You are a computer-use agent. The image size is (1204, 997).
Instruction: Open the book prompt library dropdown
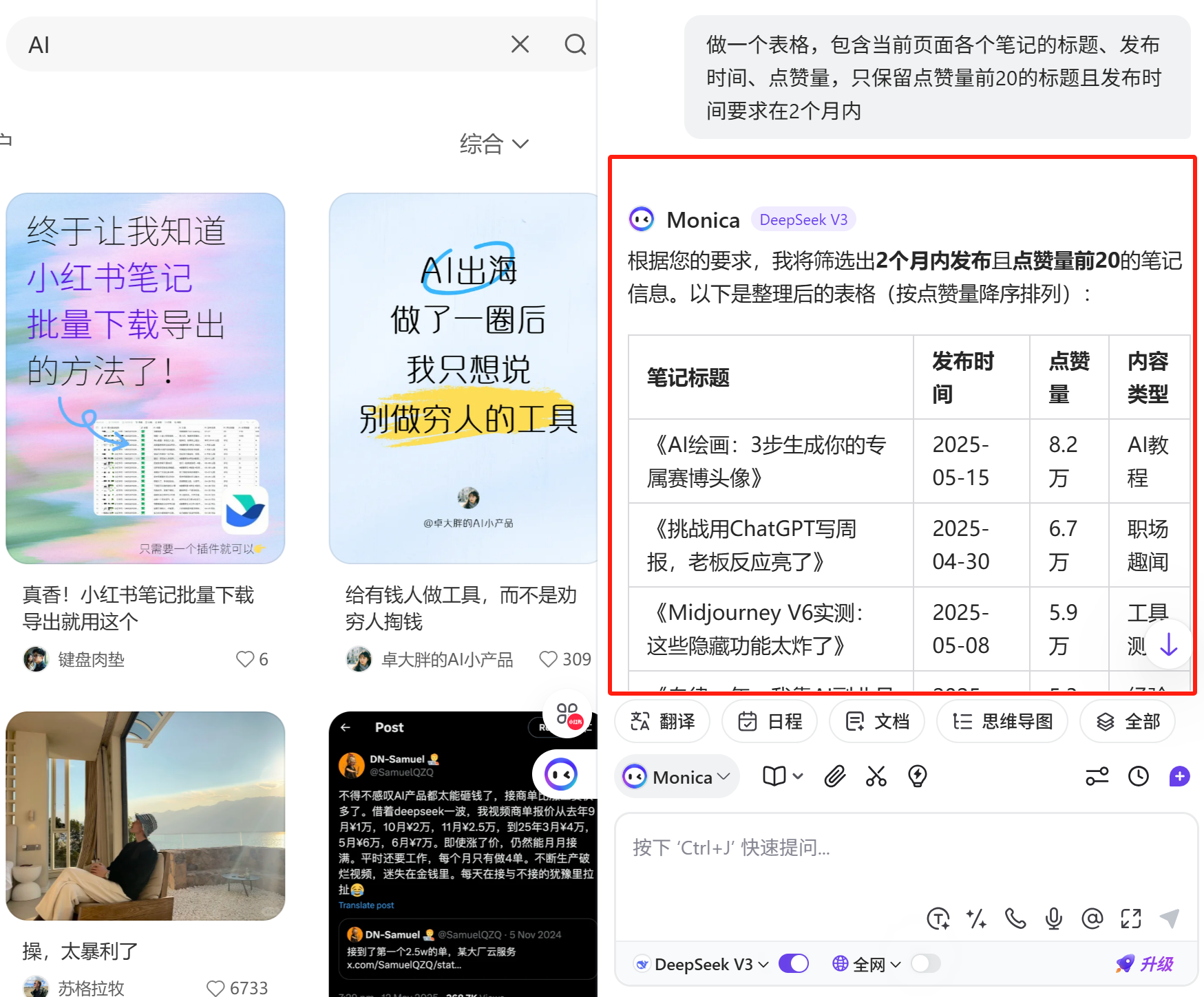783,777
